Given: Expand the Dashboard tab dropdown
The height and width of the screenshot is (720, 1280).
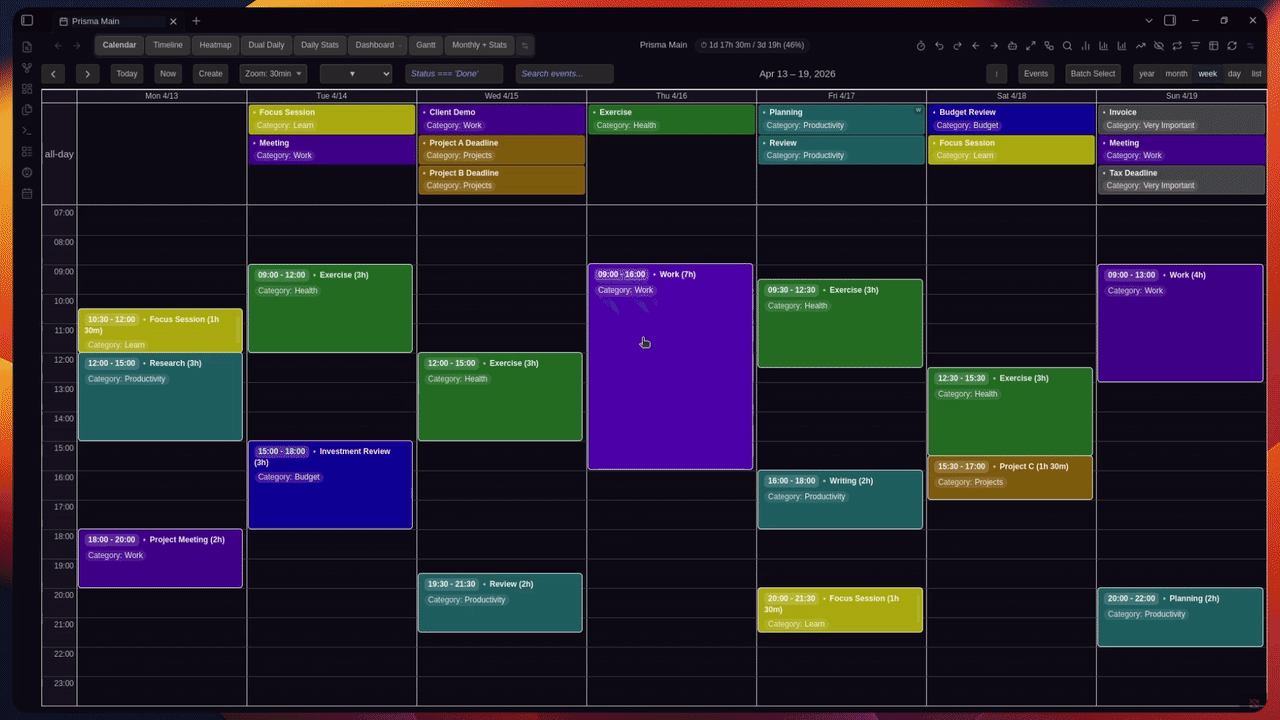Looking at the screenshot, I should tap(377, 45).
